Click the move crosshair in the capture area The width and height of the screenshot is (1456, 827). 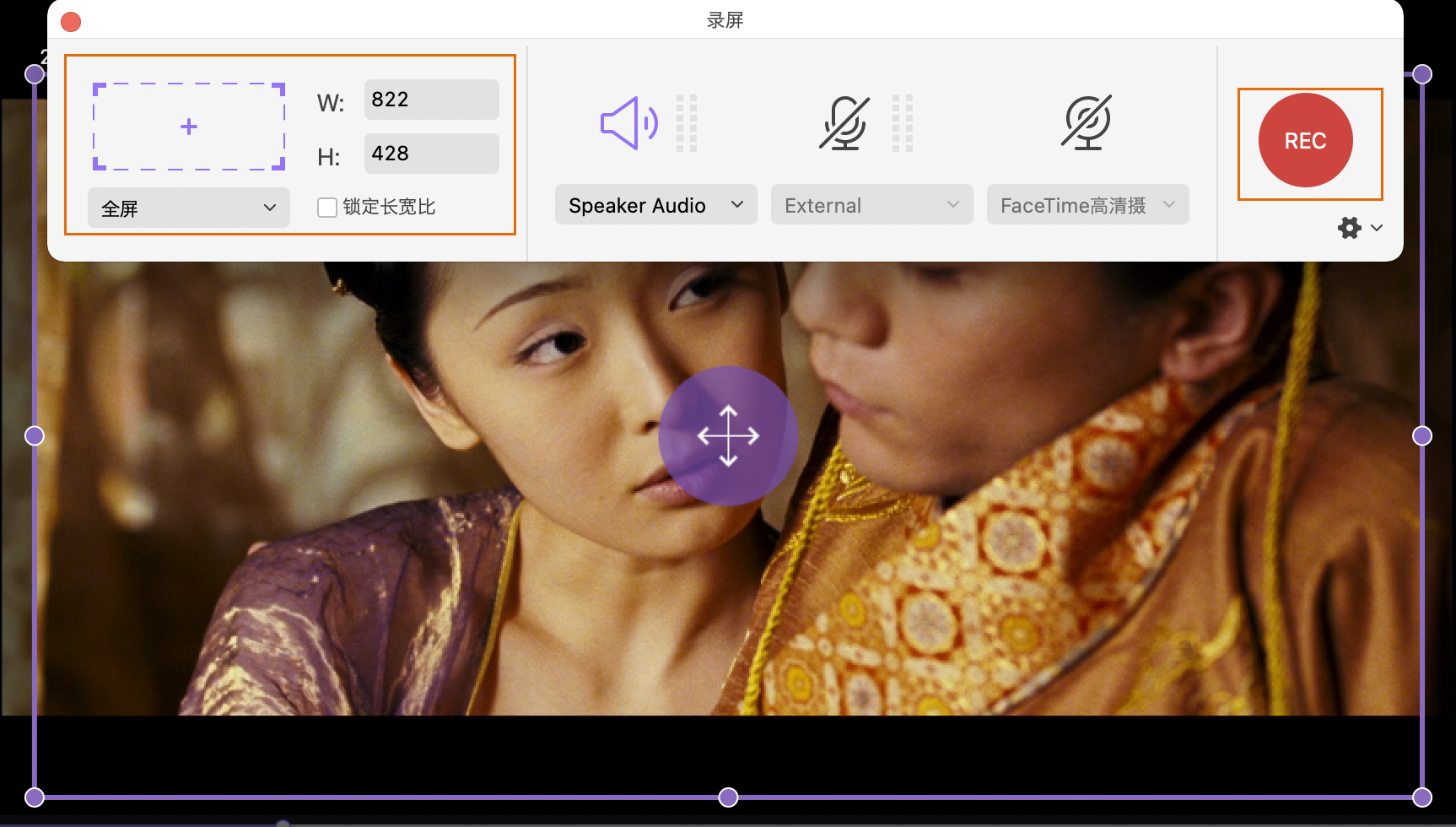(729, 435)
